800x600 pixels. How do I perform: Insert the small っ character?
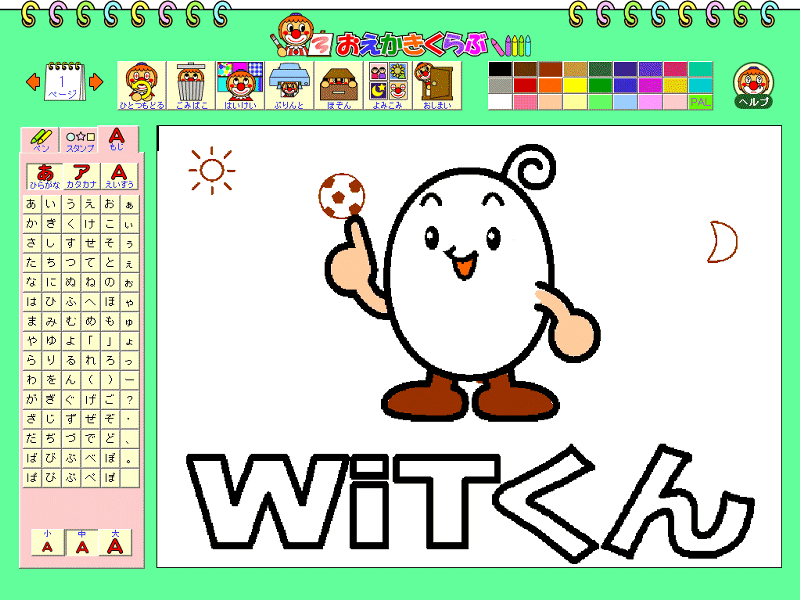pyautogui.click(x=129, y=361)
